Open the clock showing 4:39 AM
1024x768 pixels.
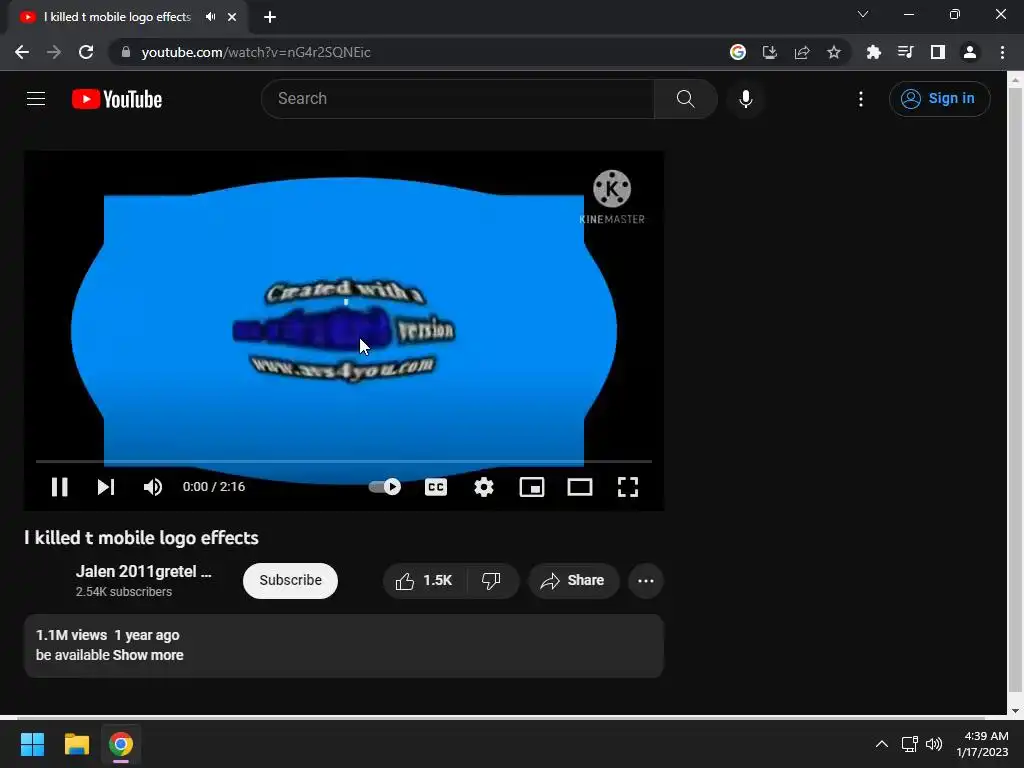click(982, 744)
